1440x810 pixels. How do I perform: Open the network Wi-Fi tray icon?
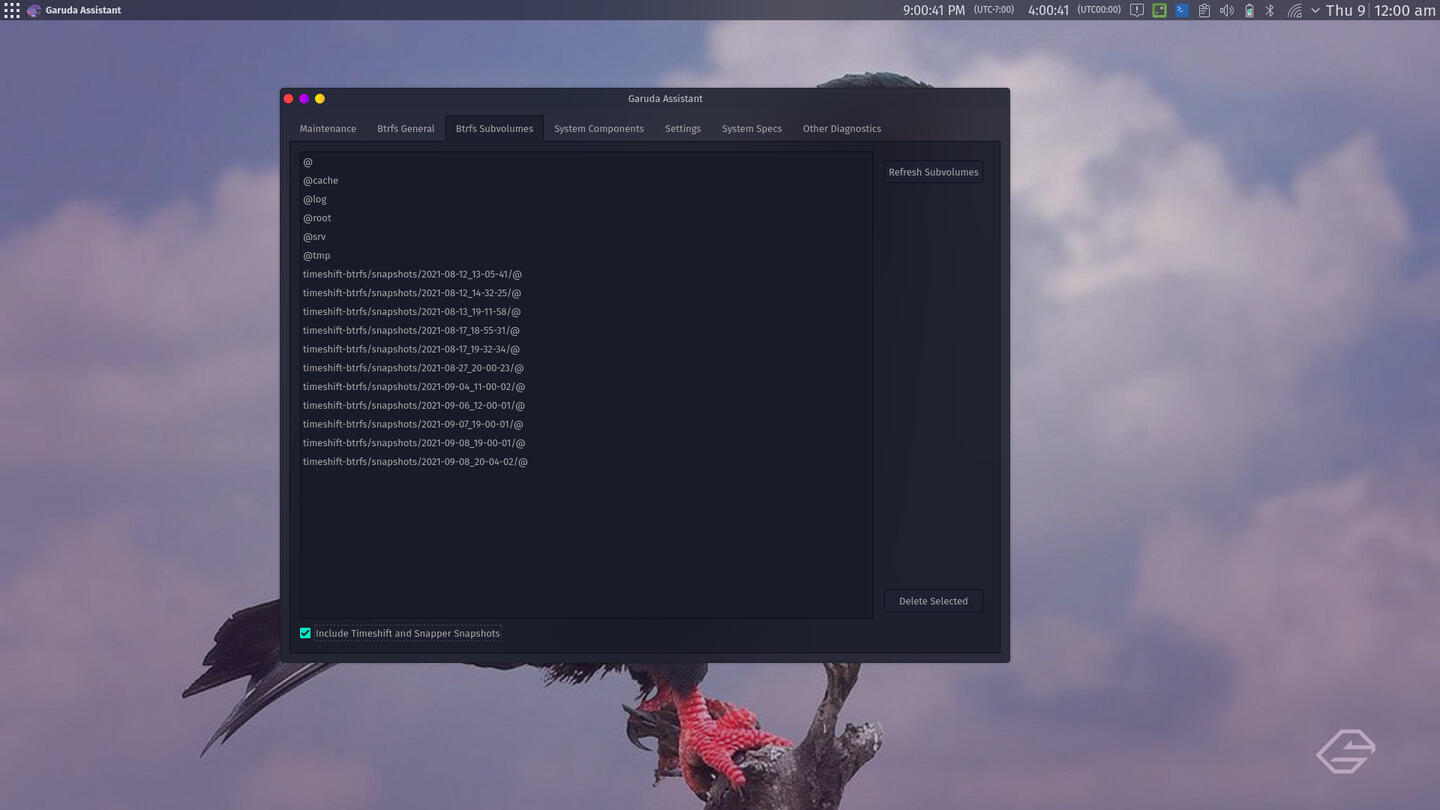(1294, 10)
